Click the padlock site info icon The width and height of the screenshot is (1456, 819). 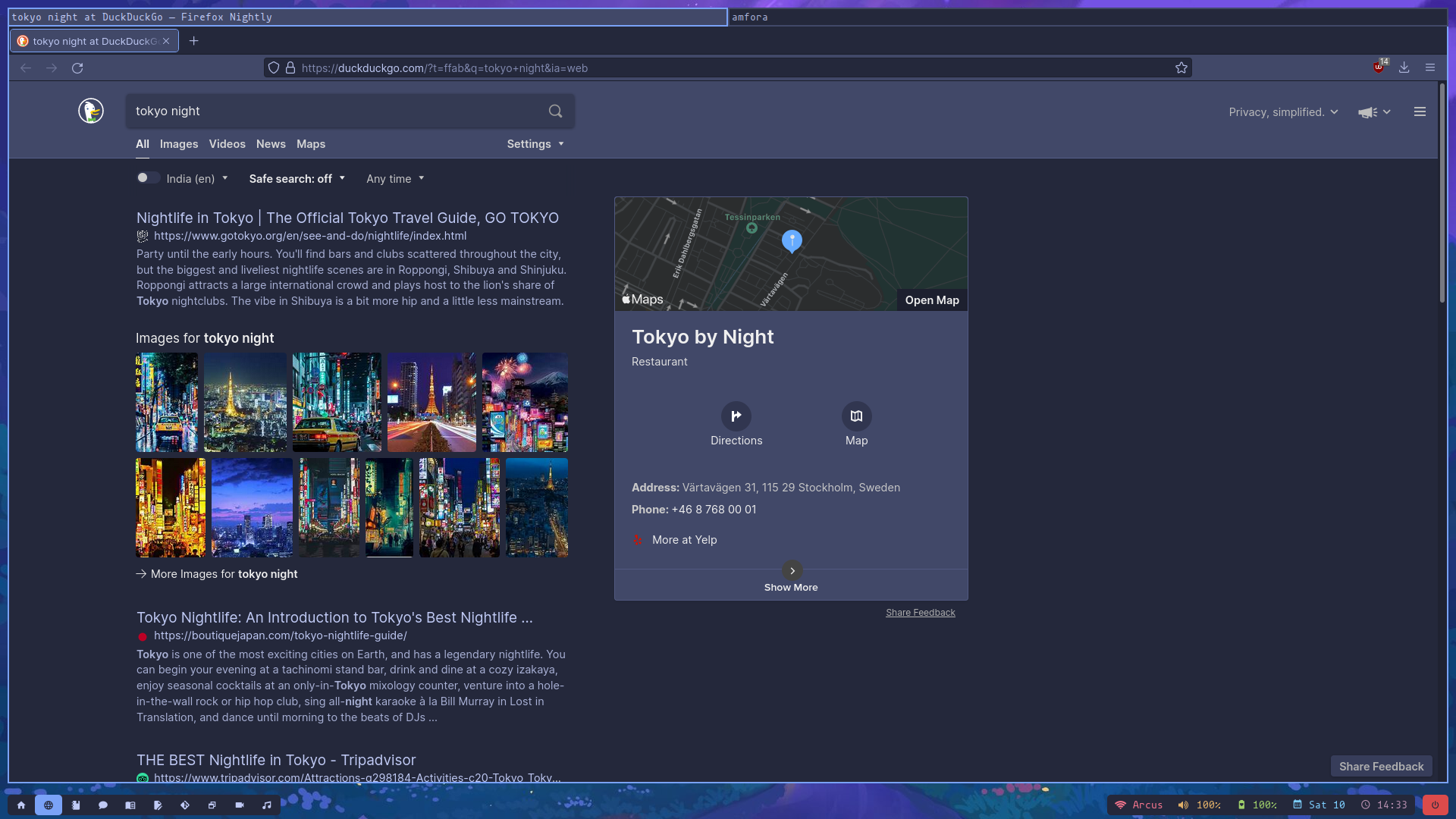click(290, 68)
